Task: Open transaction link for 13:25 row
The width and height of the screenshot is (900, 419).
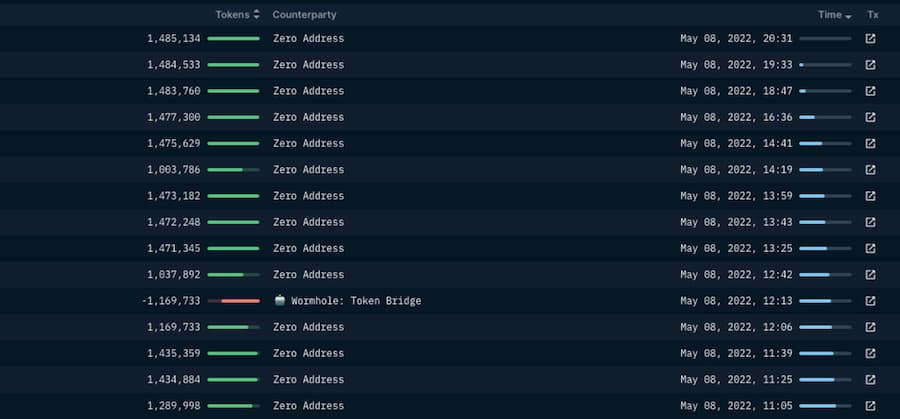Action: 870,248
